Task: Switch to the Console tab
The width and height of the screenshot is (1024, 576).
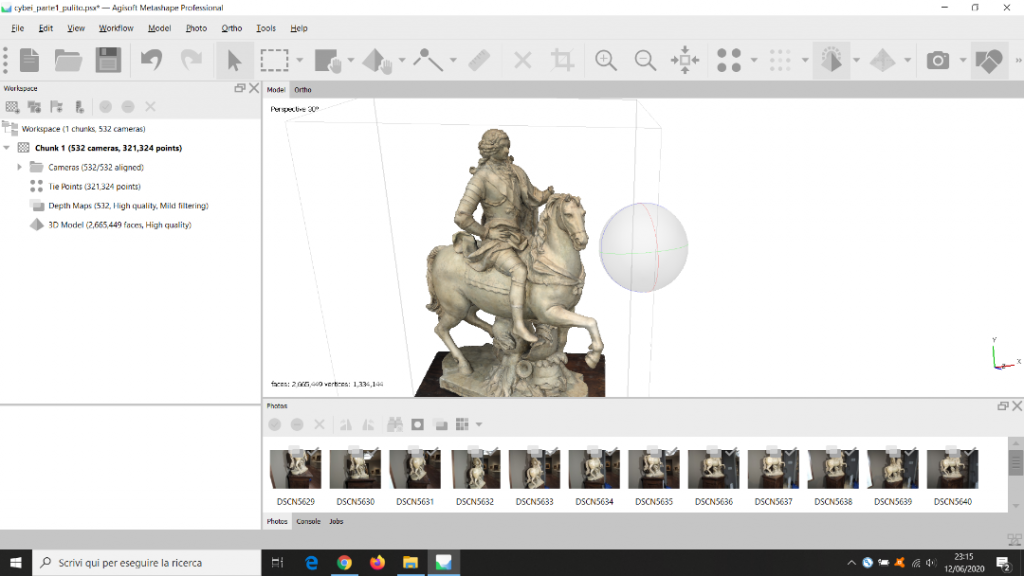Action: point(308,521)
